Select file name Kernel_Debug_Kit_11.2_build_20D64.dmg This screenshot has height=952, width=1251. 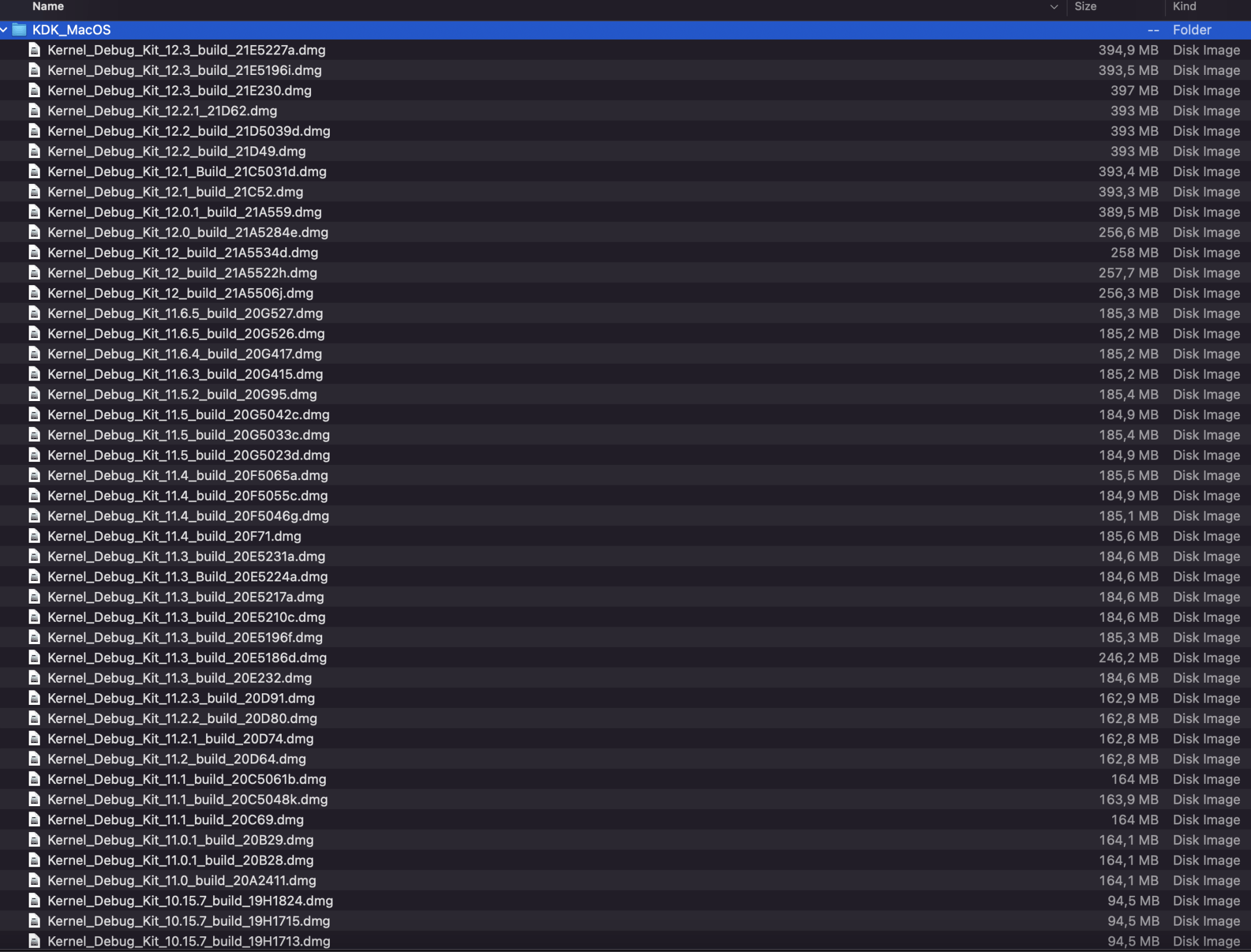pyautogui.click(x=176, y=759)
